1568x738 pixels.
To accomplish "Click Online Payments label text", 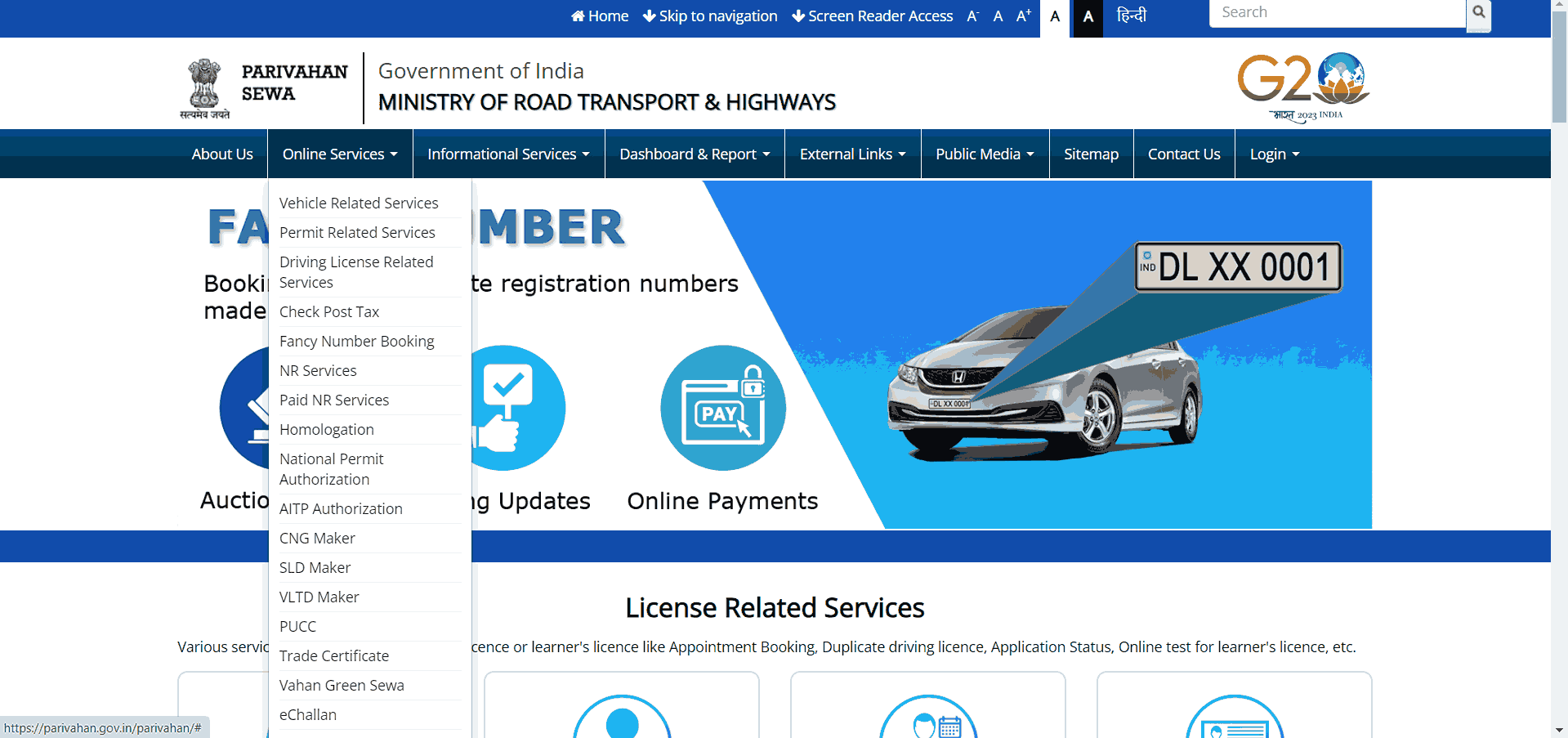I will tap(722, 500).
